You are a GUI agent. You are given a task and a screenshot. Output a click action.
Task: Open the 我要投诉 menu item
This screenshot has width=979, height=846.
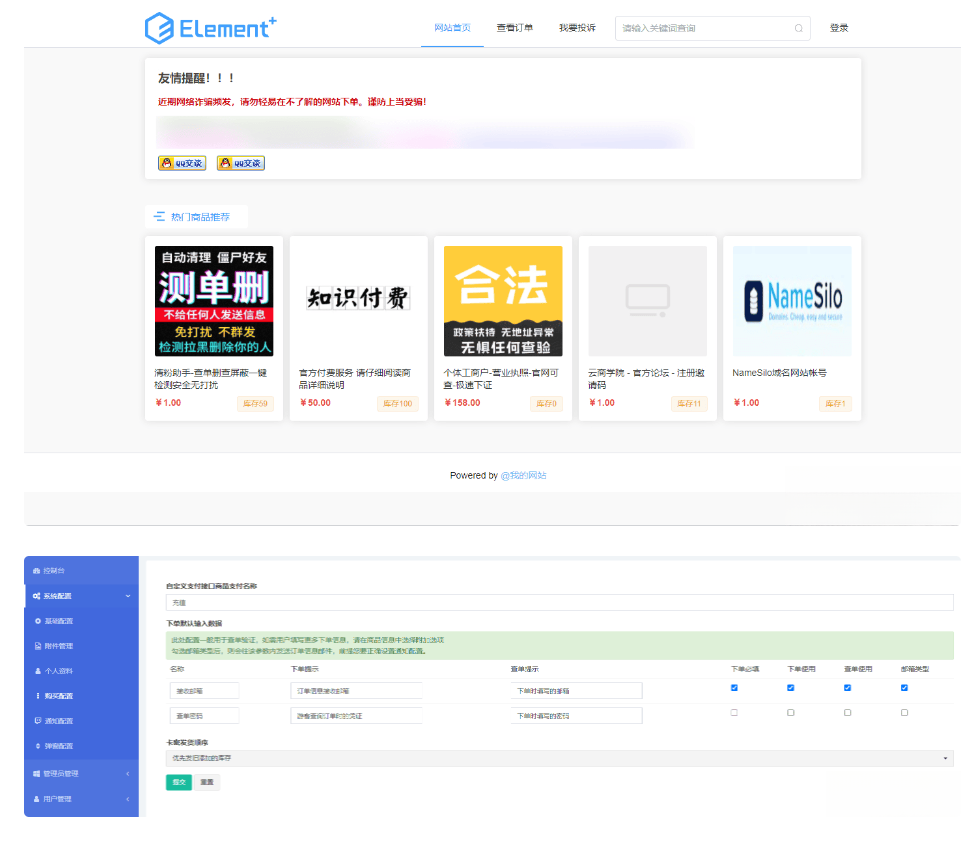click(577, 28)
